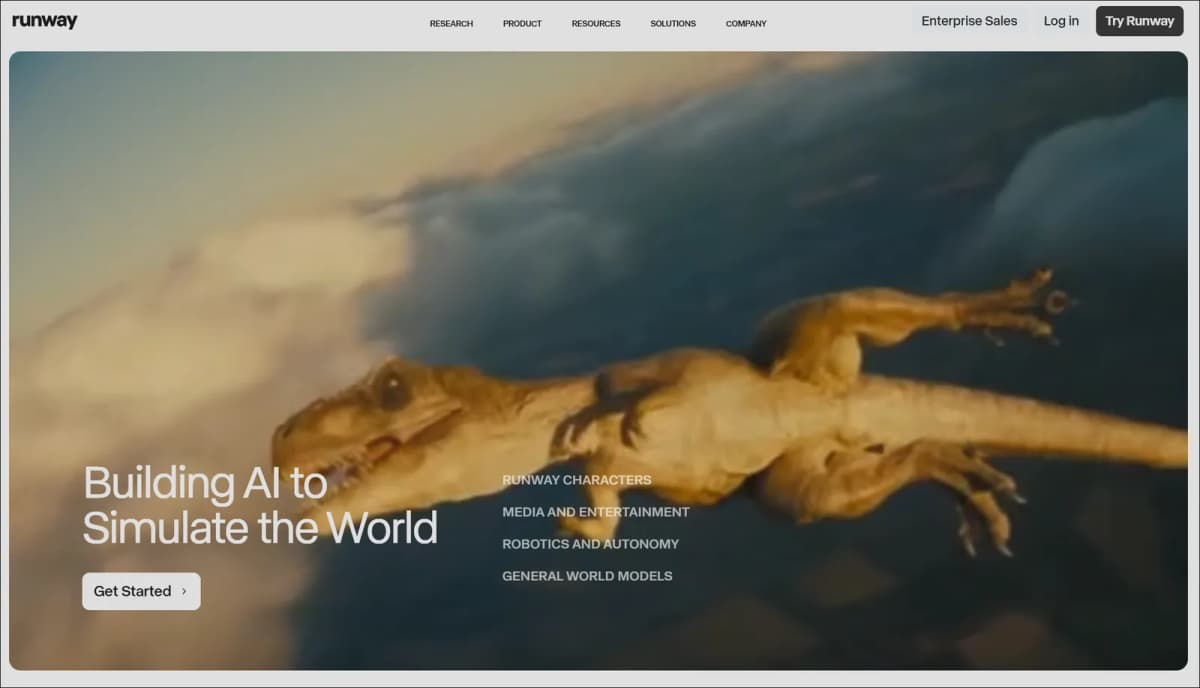The width and height of the screenshot is (1200, 688).
Task: Open the General World Models link
Action: (587, 576)
